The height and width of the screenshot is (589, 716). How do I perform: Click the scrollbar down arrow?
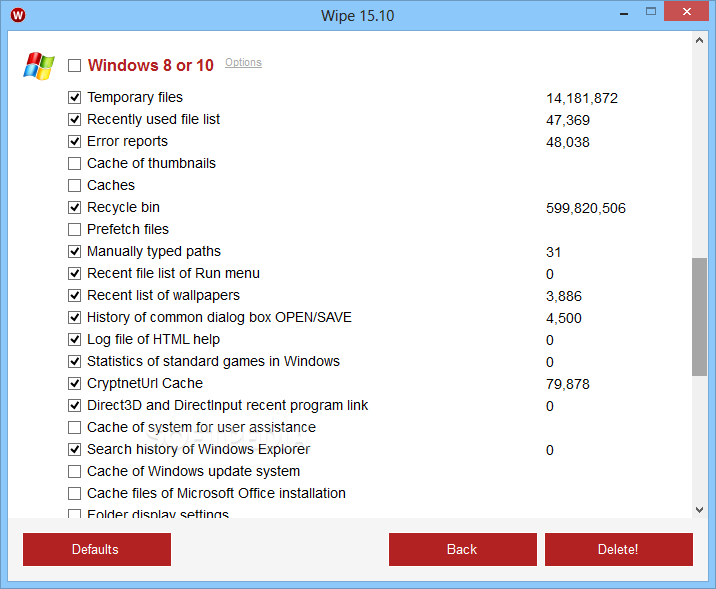click(699, 510)
